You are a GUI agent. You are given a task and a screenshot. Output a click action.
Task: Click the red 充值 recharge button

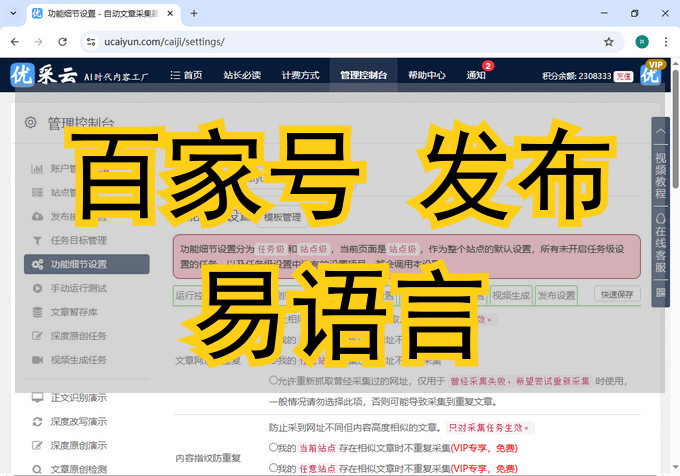coord(623,76)
